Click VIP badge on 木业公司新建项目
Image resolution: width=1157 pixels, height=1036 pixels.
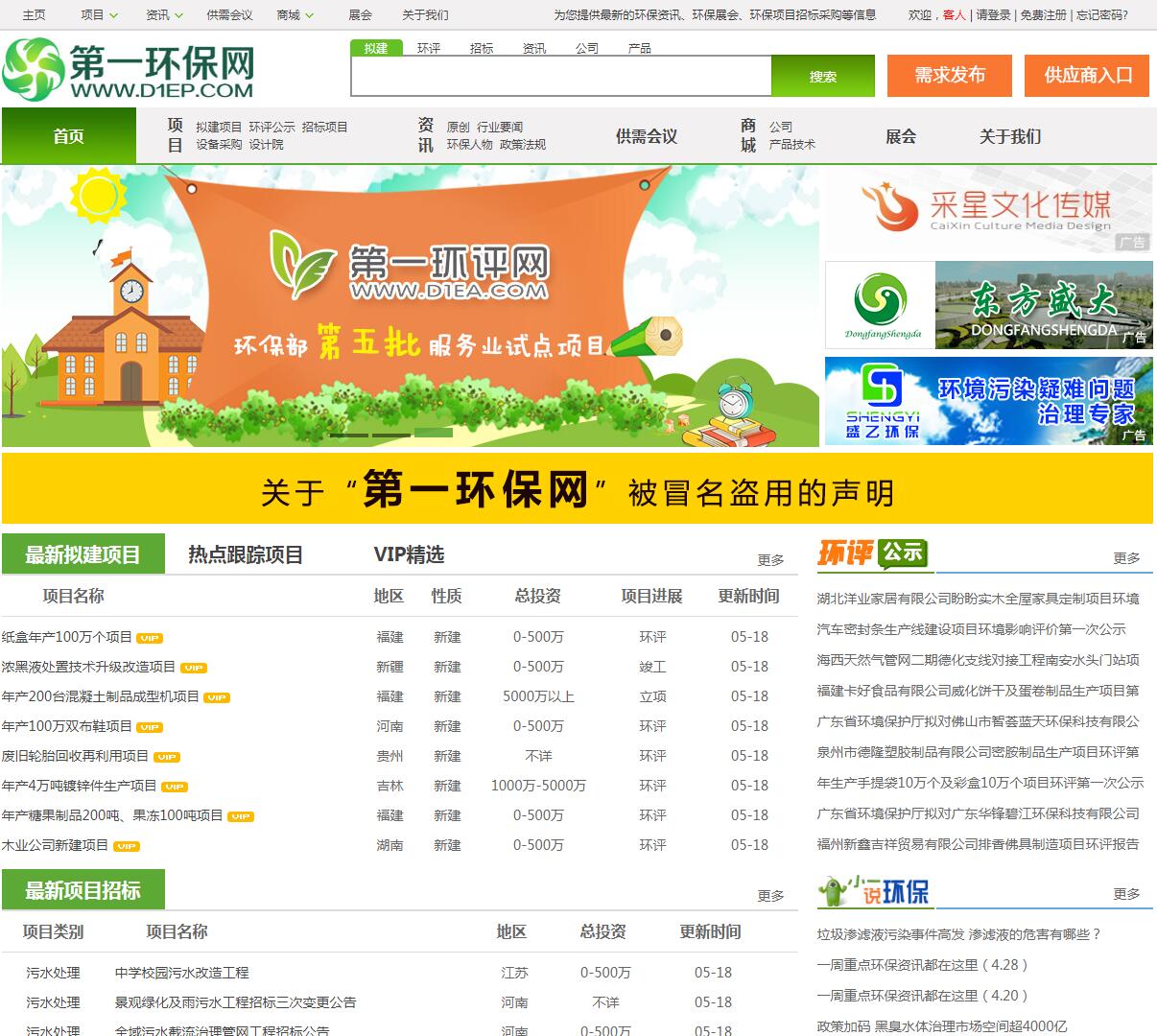[127, 846]
